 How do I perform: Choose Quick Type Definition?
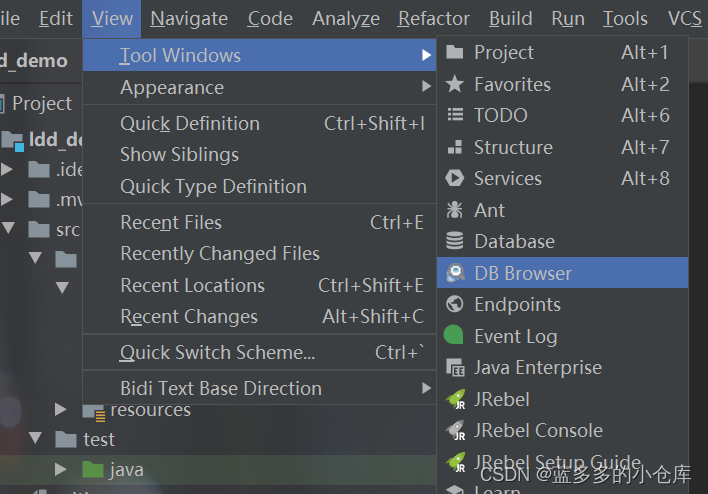point(260,186)
